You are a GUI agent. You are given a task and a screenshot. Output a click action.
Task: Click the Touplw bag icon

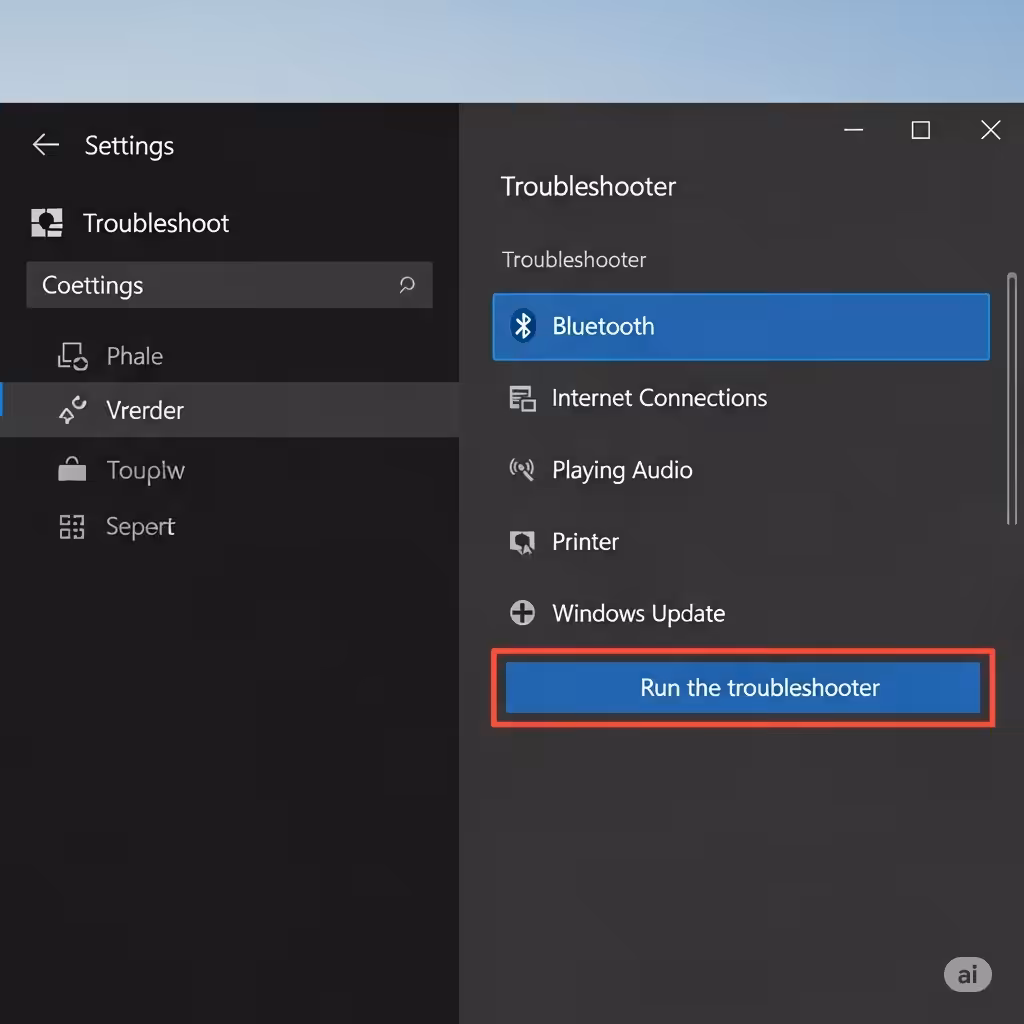(x=72, y=469)
